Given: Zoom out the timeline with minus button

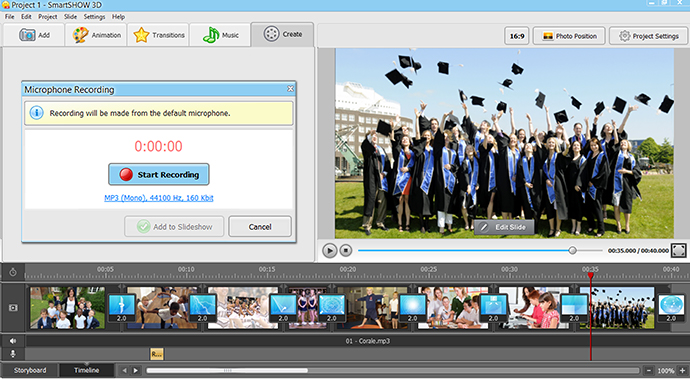Looking at the screenshot, I should click(648, 371).
